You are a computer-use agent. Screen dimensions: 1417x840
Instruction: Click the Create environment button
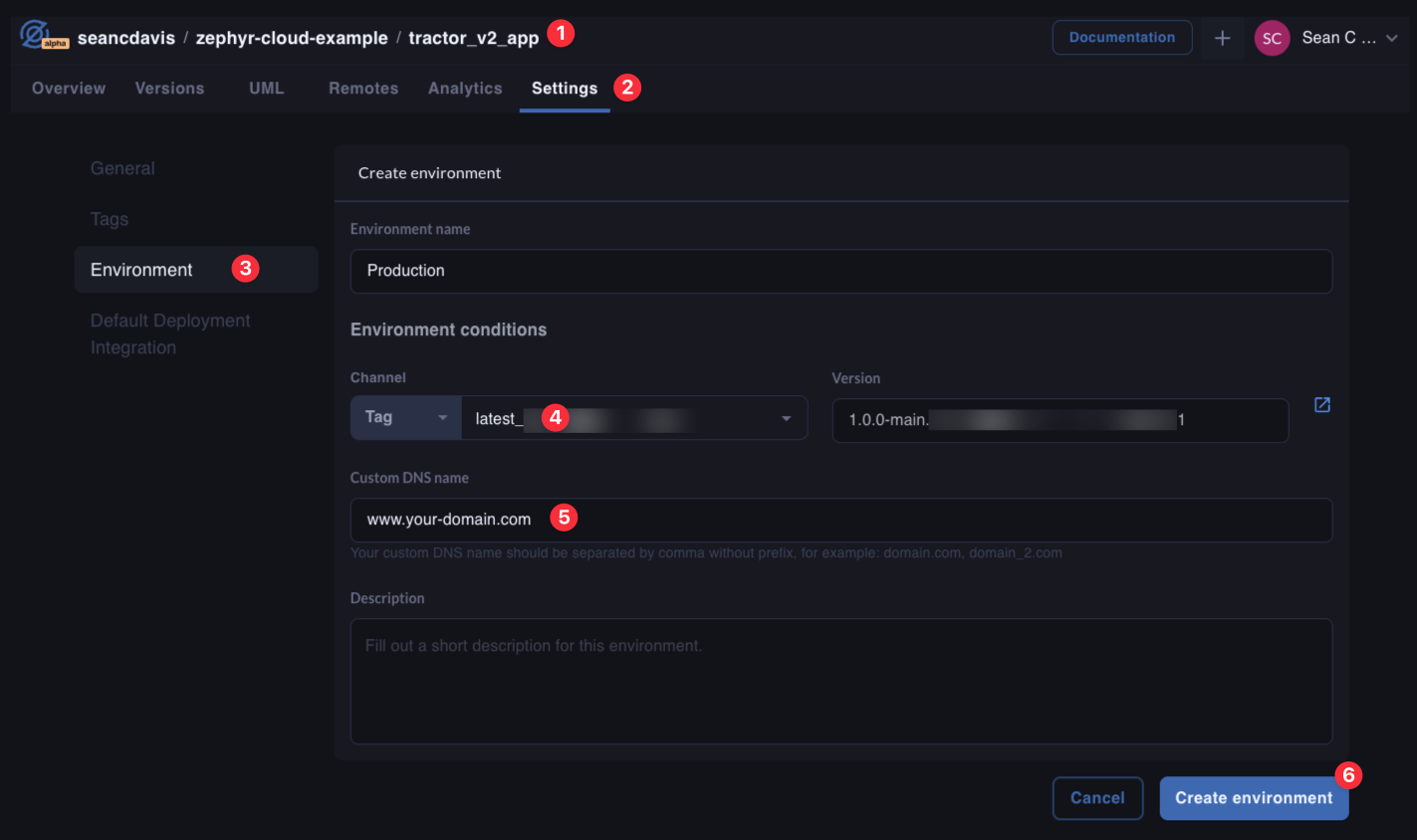click(x=1254, y=798)
